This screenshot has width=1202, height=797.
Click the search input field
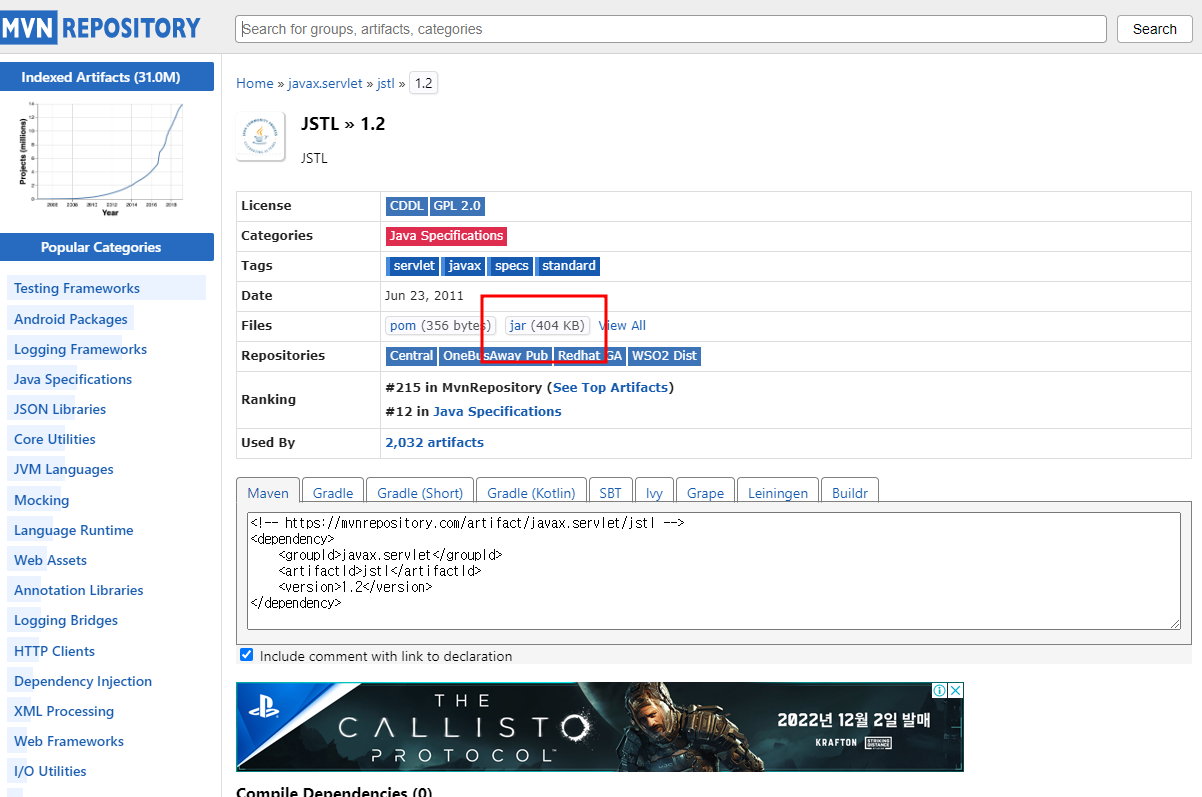(x=671, y=29)
